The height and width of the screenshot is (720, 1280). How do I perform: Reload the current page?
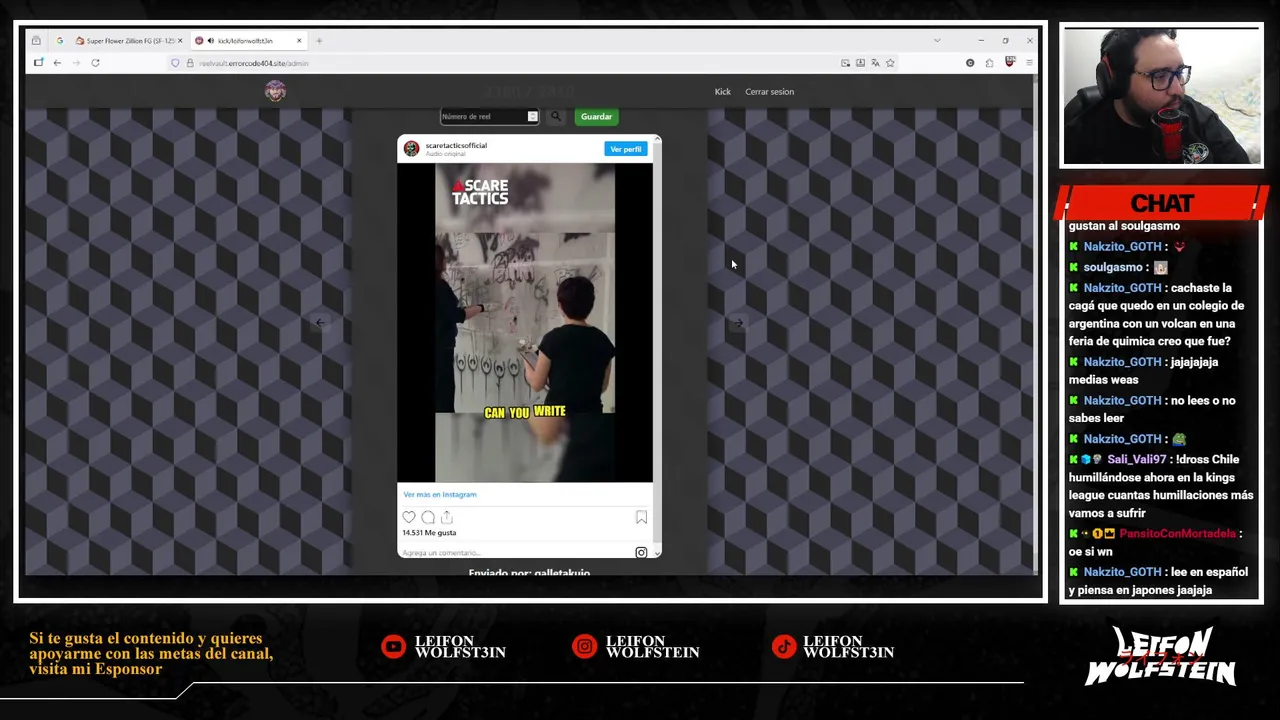pos(95,63)
